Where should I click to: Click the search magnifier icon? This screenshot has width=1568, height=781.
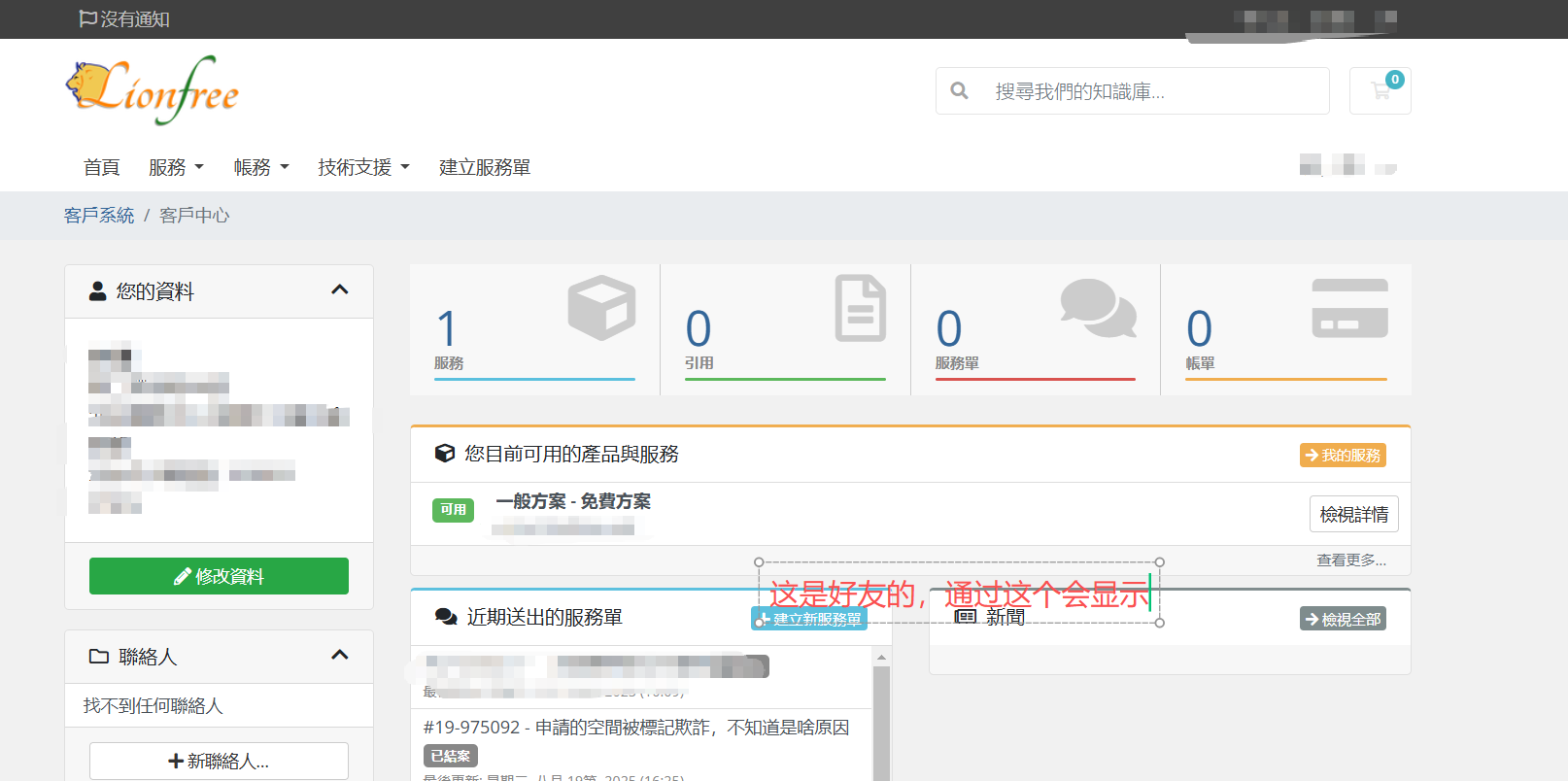pyautogui.click(x=959, y=90)
